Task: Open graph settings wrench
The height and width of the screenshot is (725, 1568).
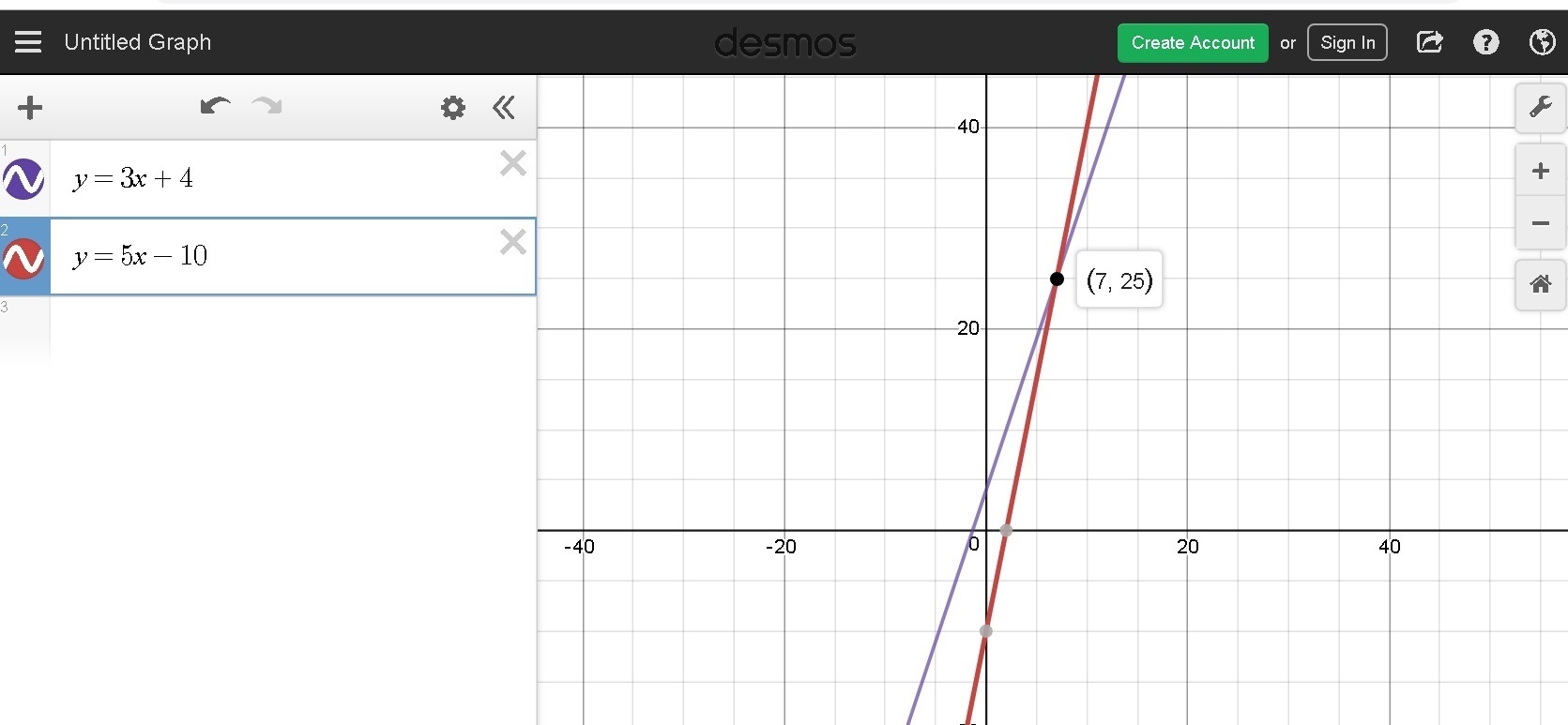Action: tap(1541, 108)
